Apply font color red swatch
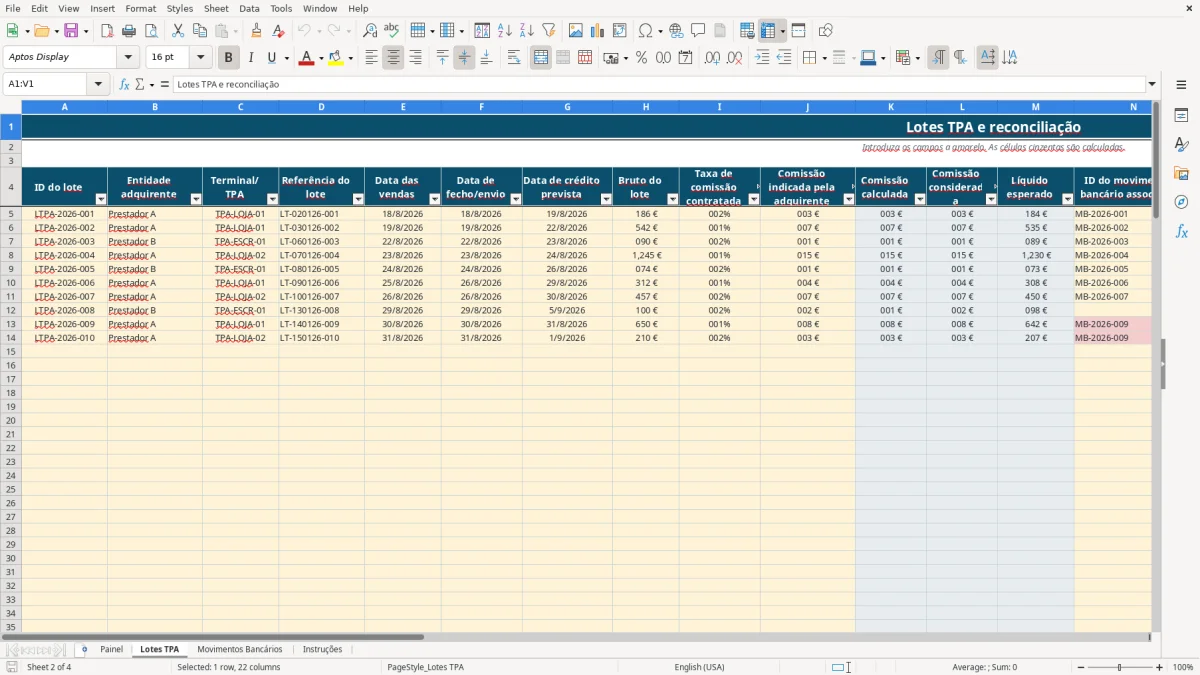The image size is (1200, 675). tap(306, 58)
